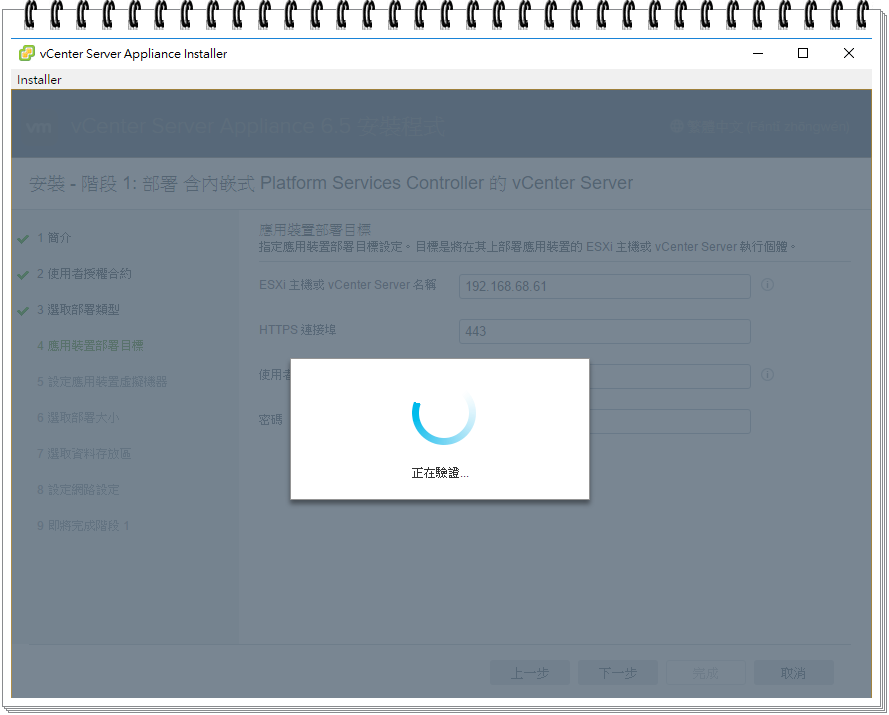Click the green checkmark next to 簡介

coord(23,239)
